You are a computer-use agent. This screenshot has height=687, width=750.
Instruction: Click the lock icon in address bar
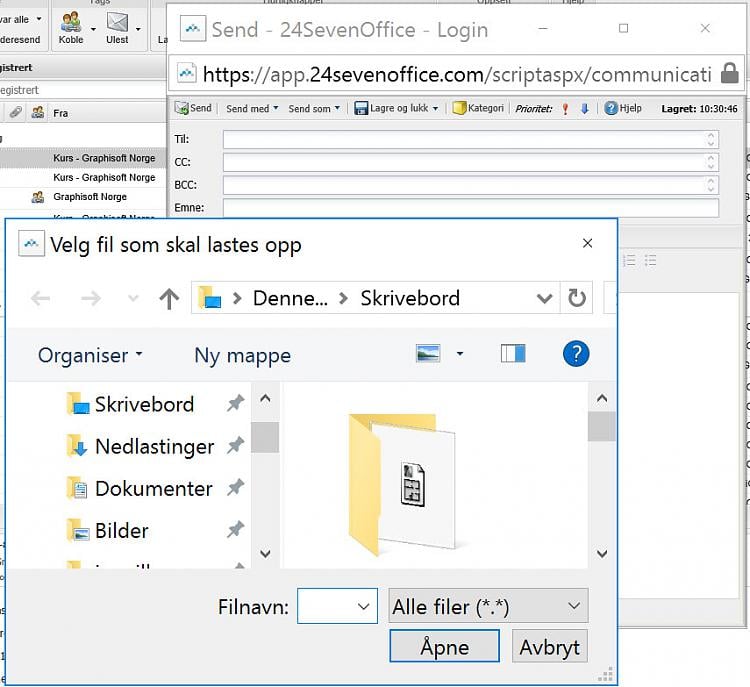pyautogui.click(x=729, y=73)
